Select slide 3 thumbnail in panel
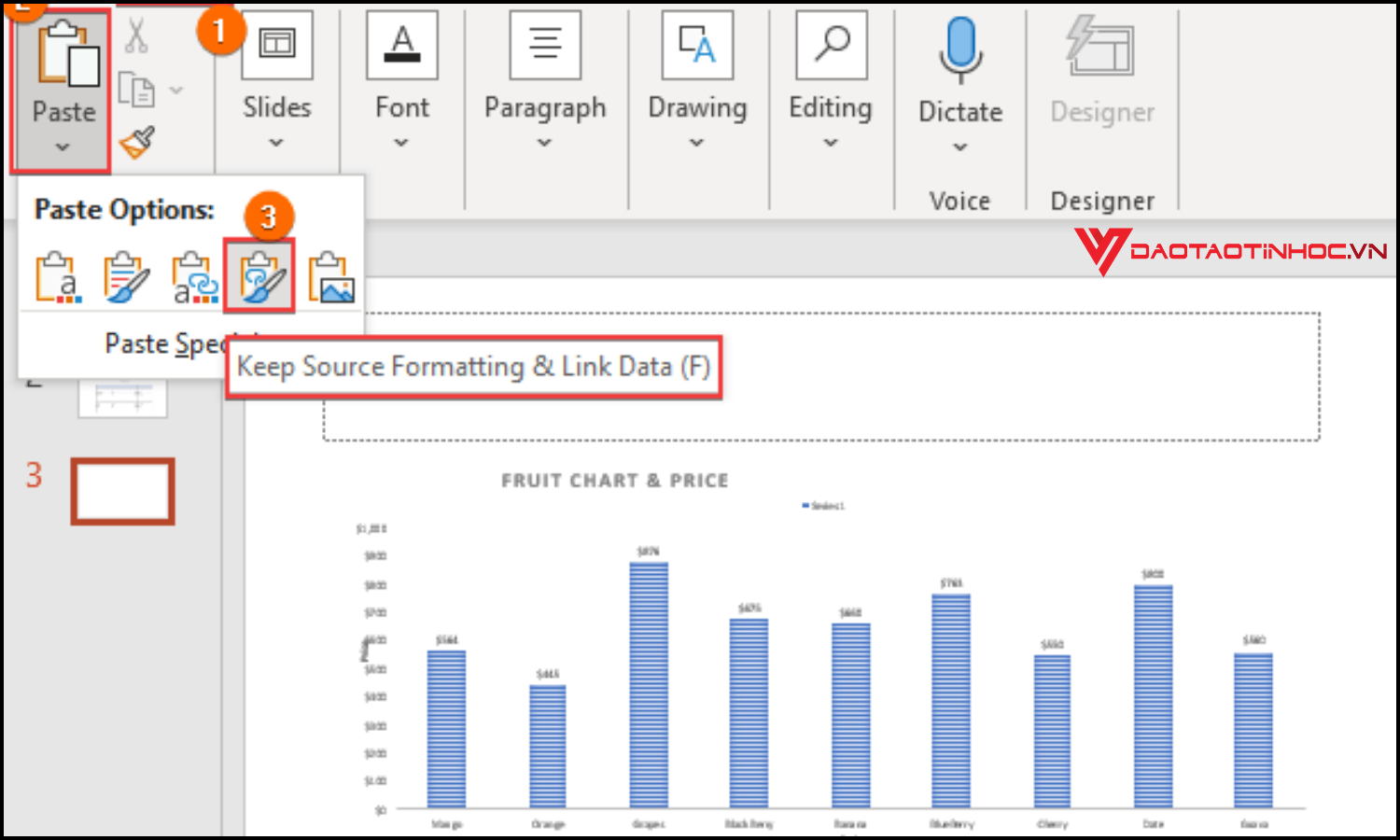This screenshot has width=1400, height=840. point(121,492)
